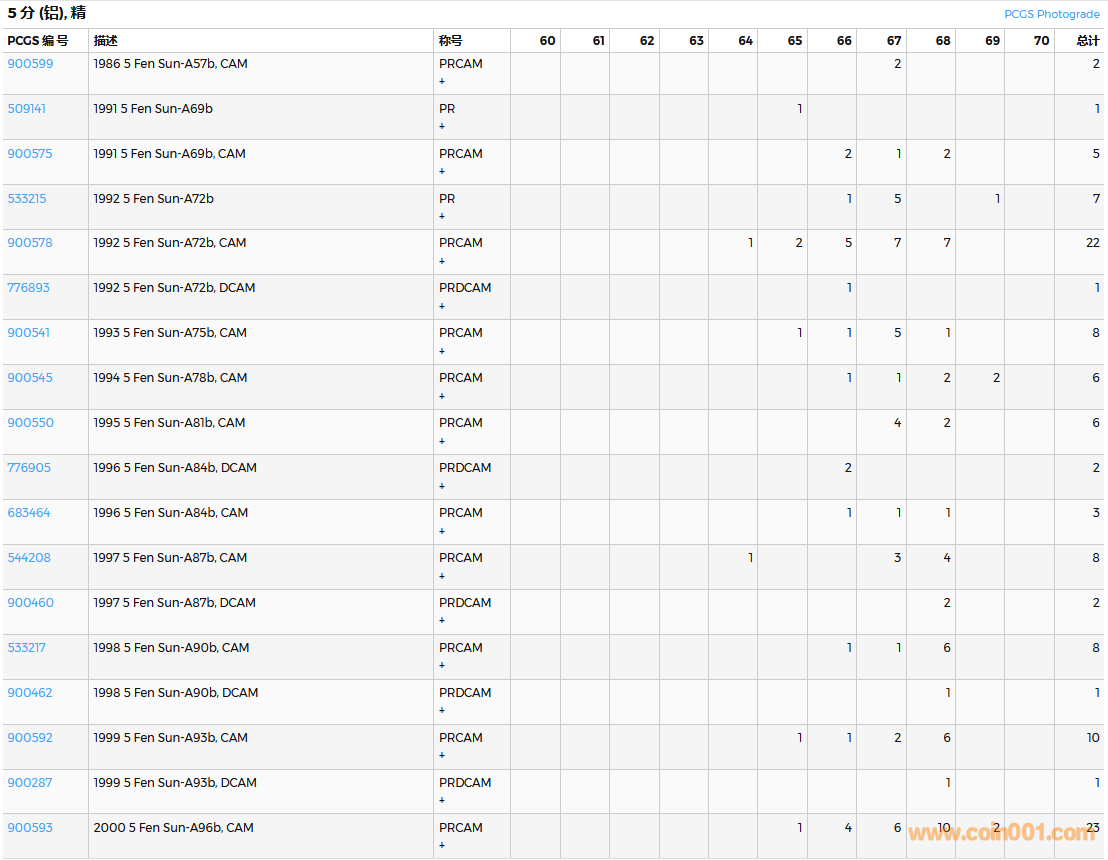Click coin number 900578 link
The height and width of the screenshot is (860, 1108).
[x=30, y=243]
